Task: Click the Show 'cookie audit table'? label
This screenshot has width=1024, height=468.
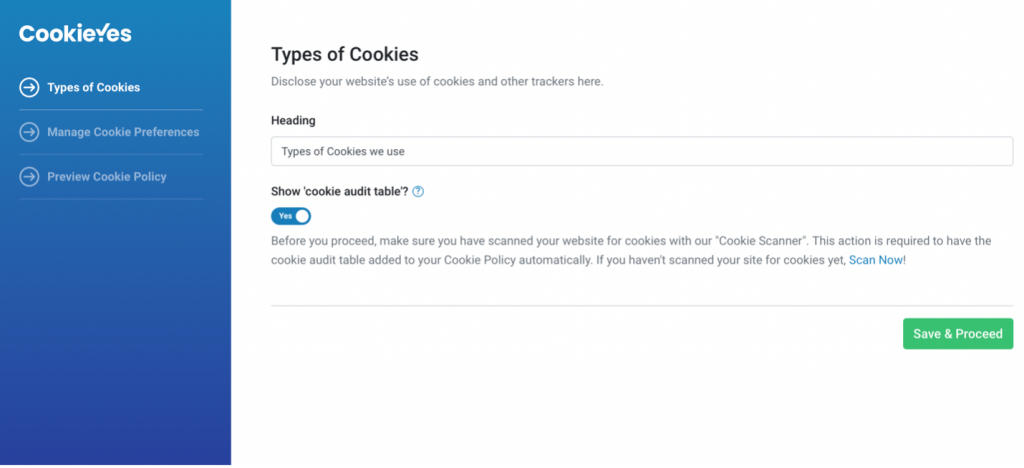Action: pyautogui.click(x=340, y=192)
